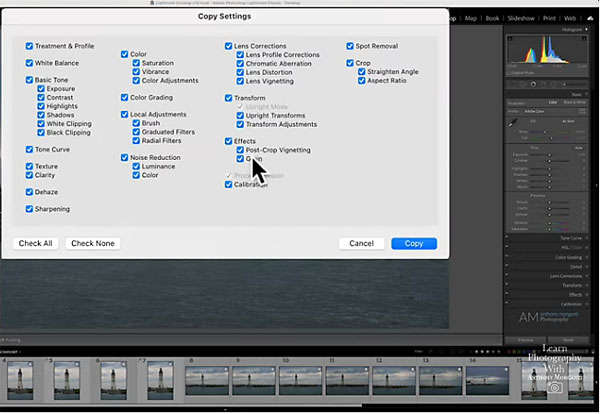Uncheck the Color Grading checkbox
600x414 pixels.
click(x=124, y=97)
